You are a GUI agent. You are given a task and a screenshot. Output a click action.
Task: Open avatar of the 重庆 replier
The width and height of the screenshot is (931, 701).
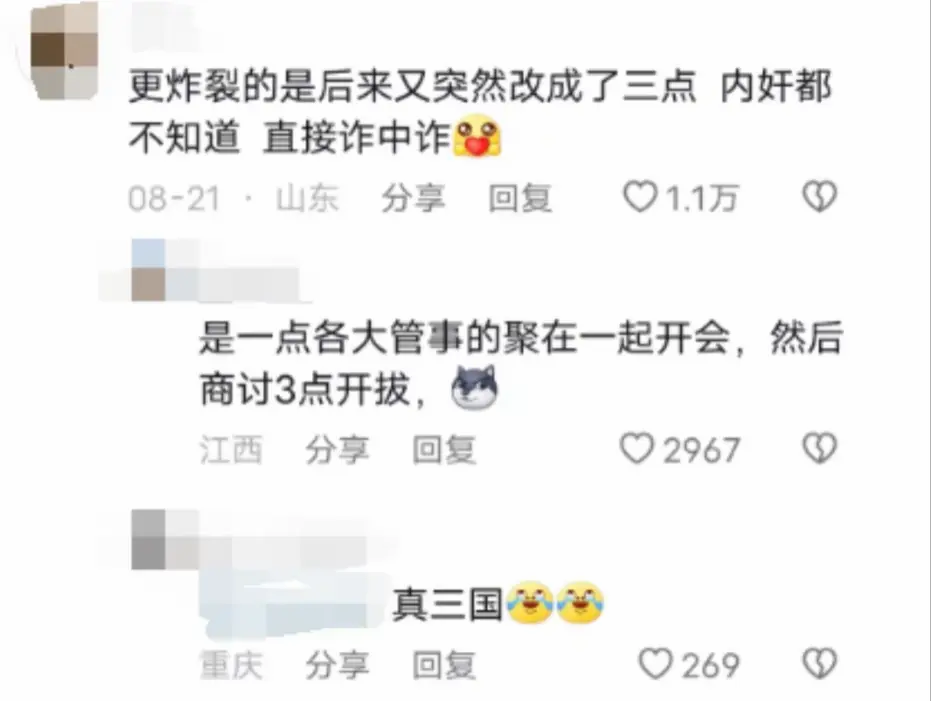[148, 539]
